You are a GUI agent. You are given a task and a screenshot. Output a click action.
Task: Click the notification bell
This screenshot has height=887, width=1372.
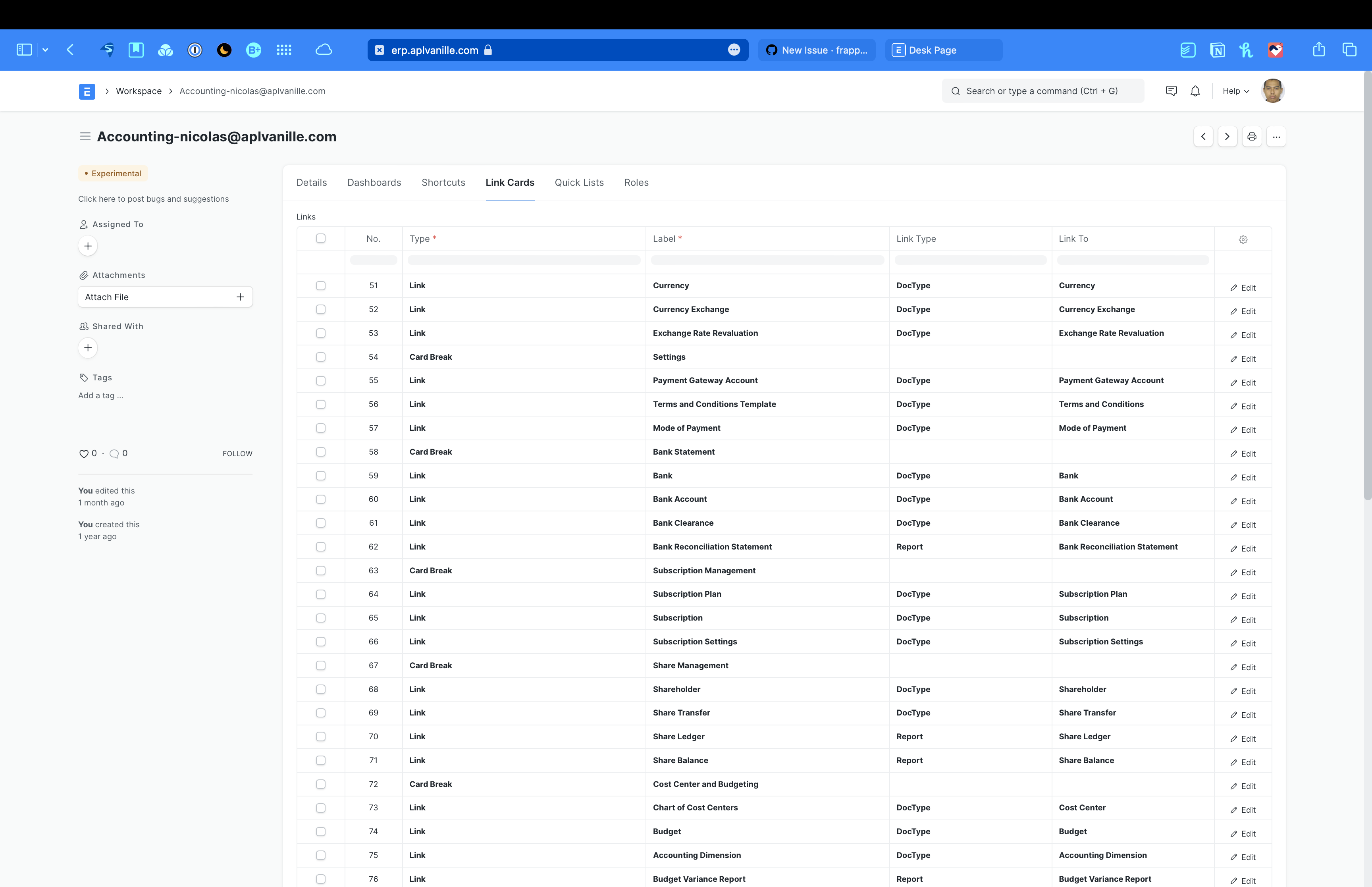pos(1195,91)
